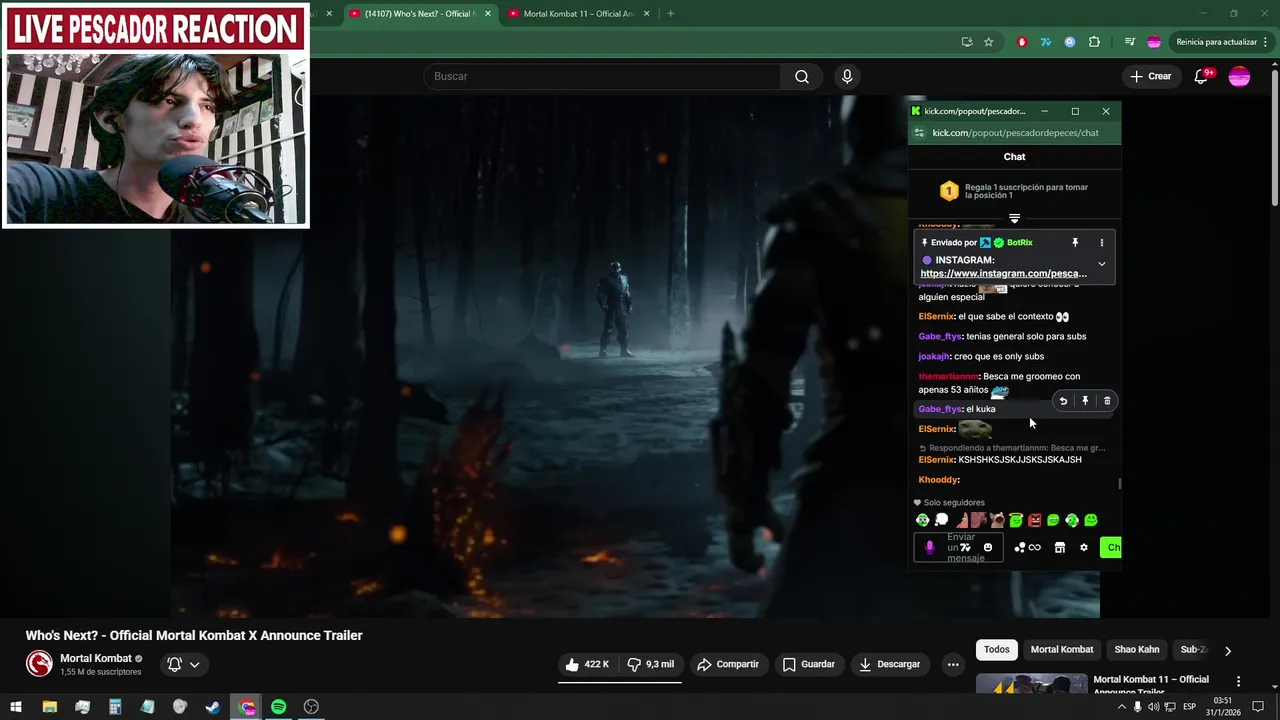This screenshot has height=720, width=1280.
Task: Click the ElSernix username on context message
Action: [x=936, y=317]
